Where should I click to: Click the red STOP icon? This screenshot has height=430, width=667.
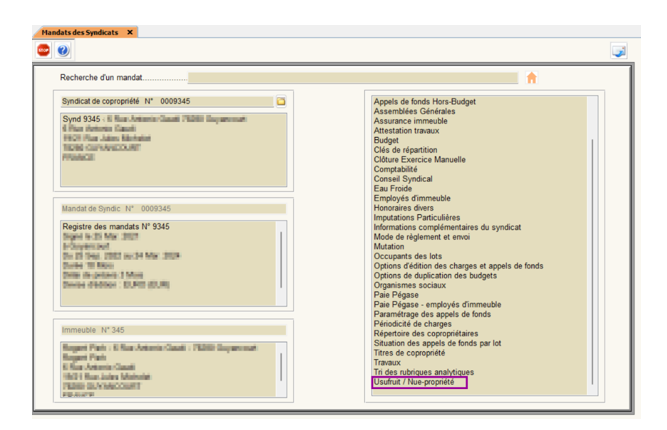point(43,50)
